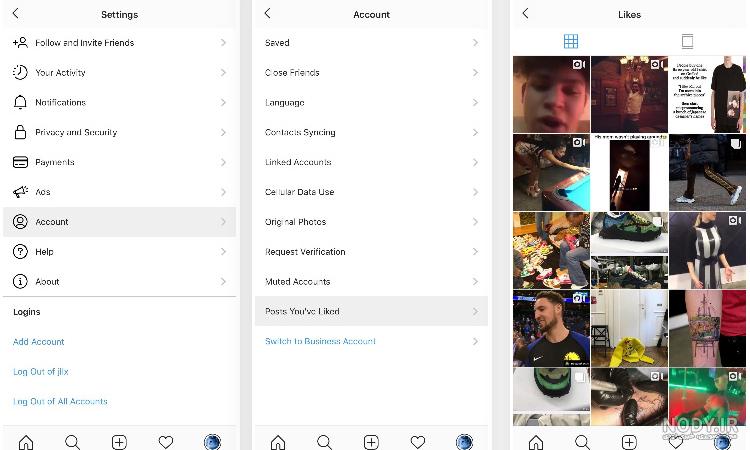The height and width of the screenshot is (450, 750).
Task: Switch Likes to grid view icon
Action: coord(571,42)
